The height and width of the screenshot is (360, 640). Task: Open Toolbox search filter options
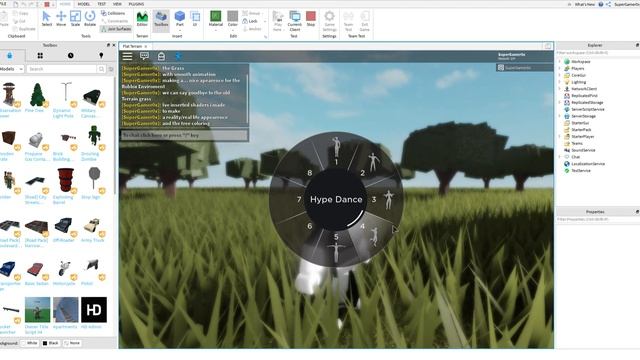click(x=111, y=69)
